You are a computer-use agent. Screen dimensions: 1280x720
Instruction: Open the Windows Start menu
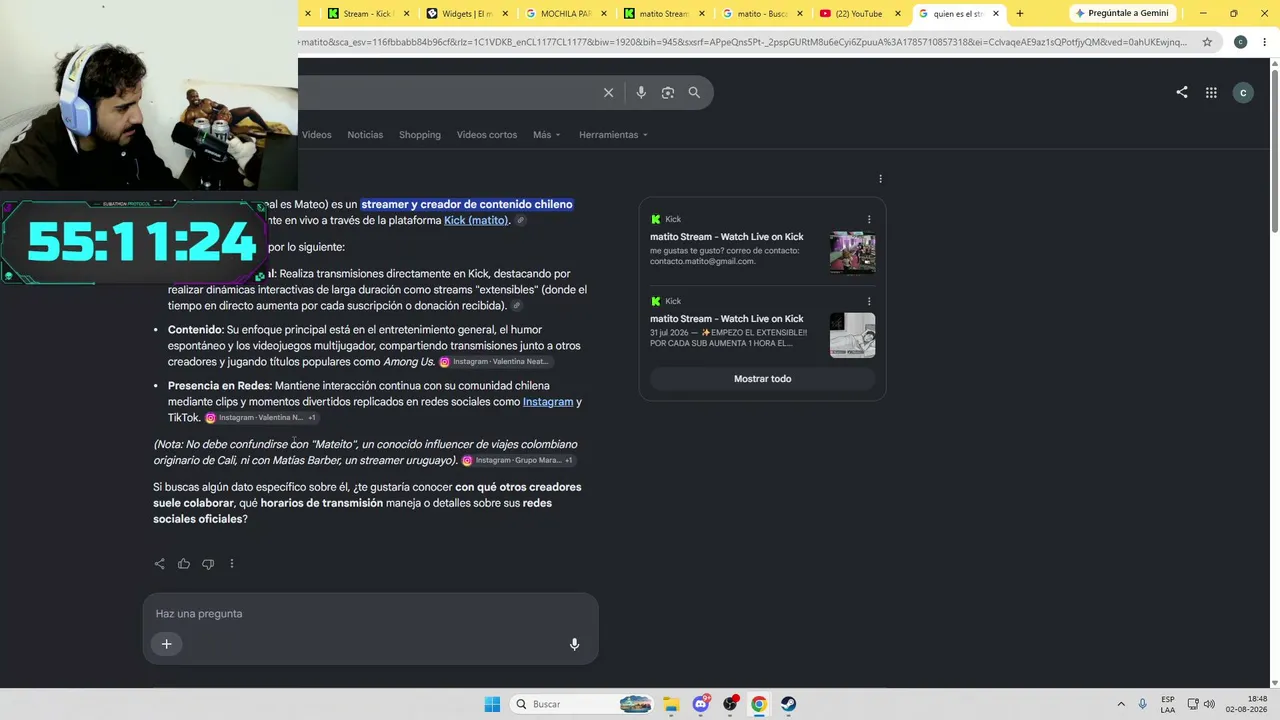pos(492,704)
